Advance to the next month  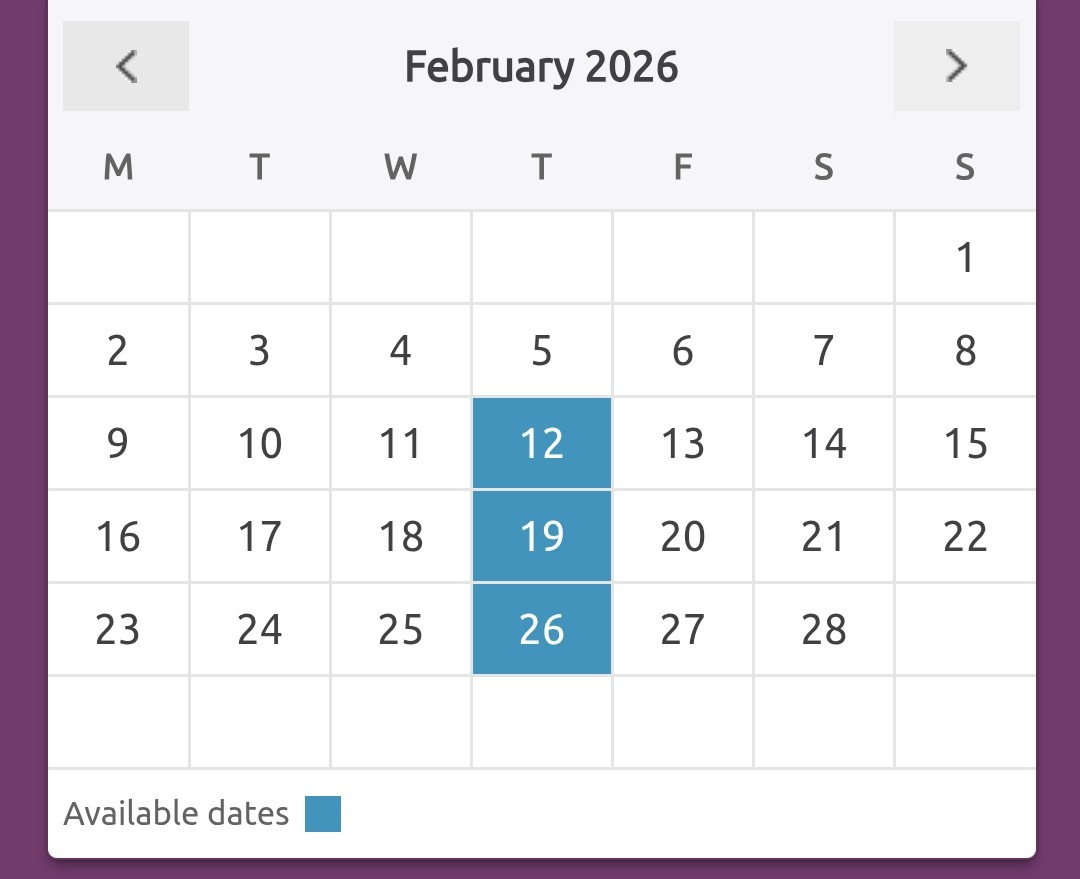click(957, 66)
